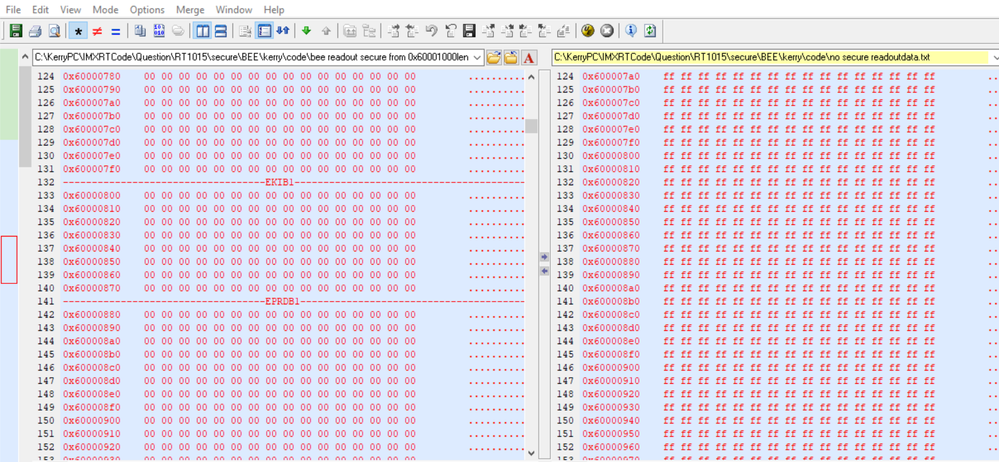Click the grayed line-list icon in toolbar
Image resolution: width=999 pixels, height=462 pixels.
point(245,31)
